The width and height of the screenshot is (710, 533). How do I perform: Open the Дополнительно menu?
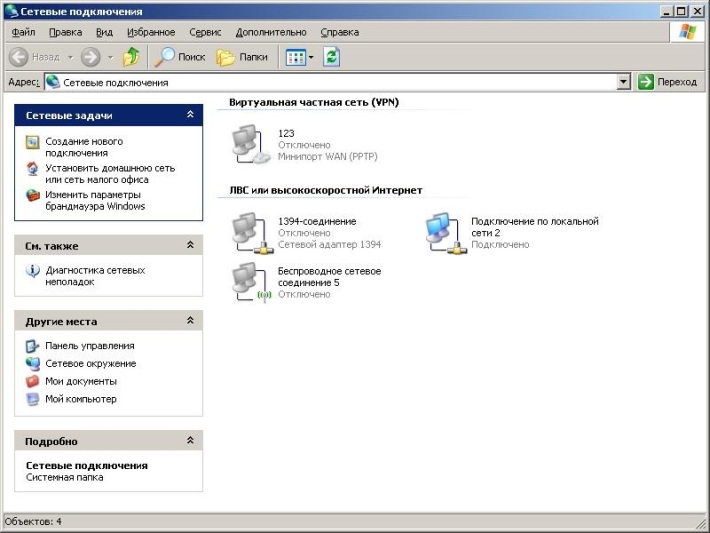coord(271,32)
